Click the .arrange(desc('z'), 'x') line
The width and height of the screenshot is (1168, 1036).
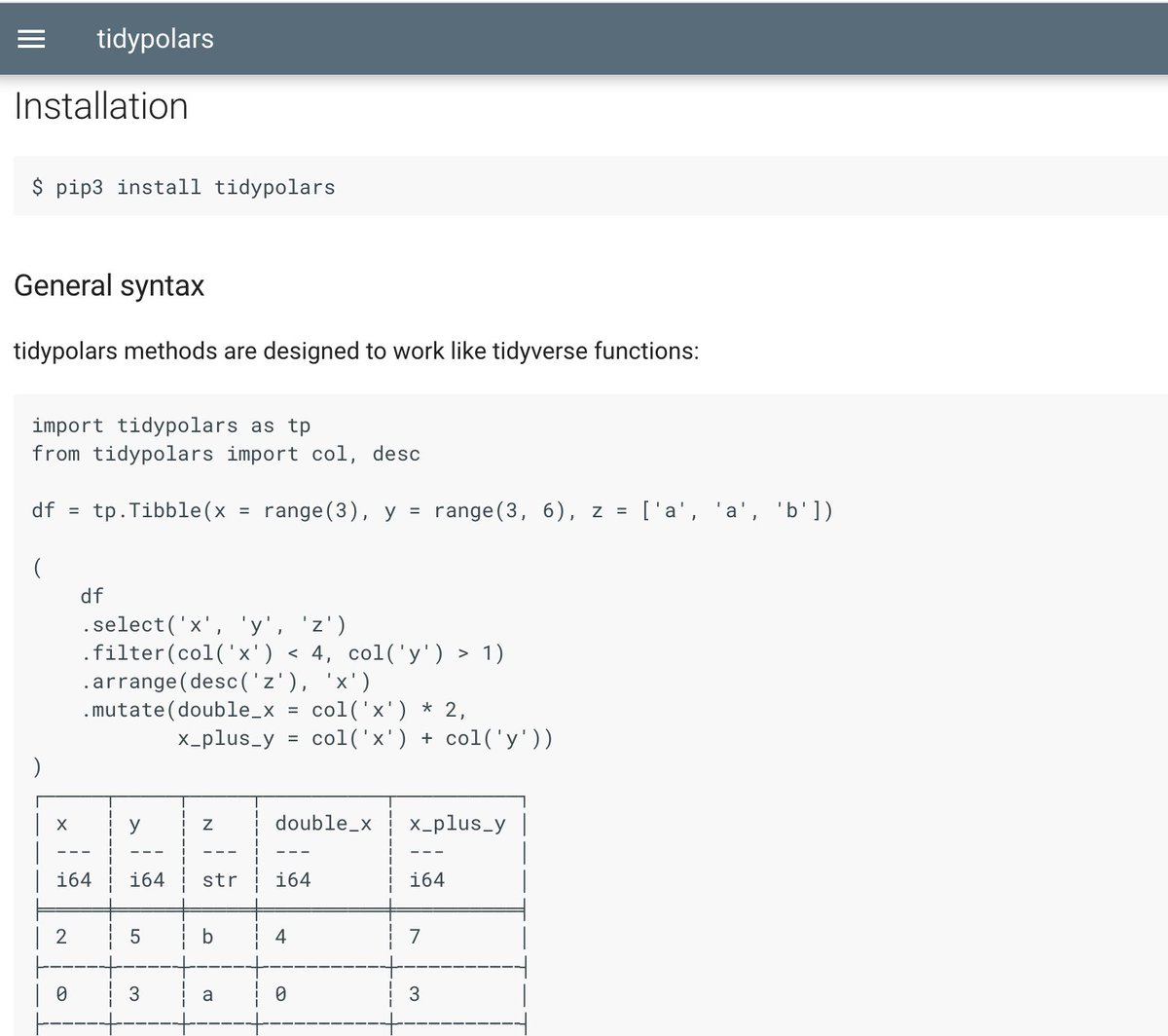coord(226,682)
